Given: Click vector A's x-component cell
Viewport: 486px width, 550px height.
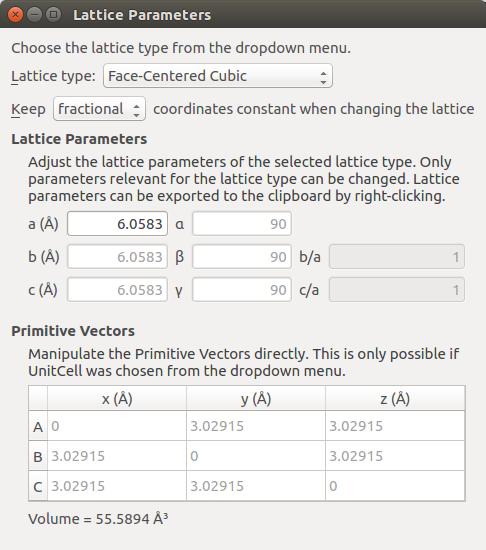Looking at the screenshot, I should pyautogui.click(x=117, y=426).
